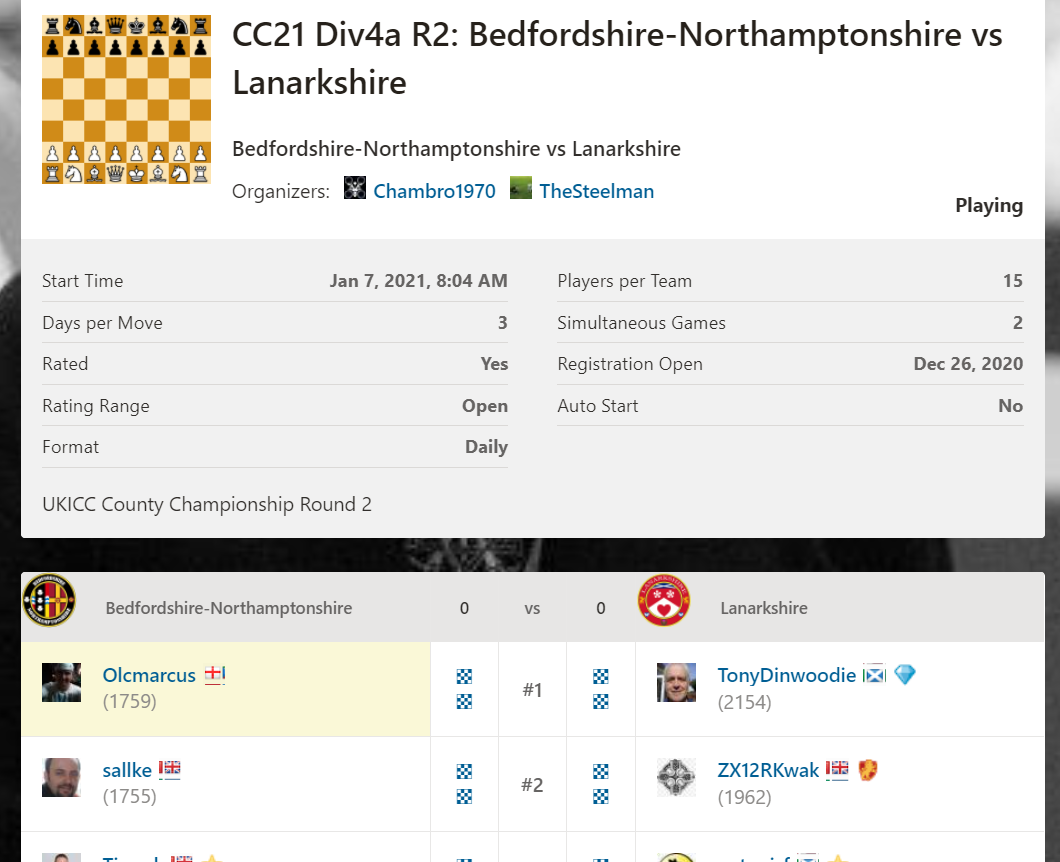Open Olcmarcus player profile

pos(149,675)
